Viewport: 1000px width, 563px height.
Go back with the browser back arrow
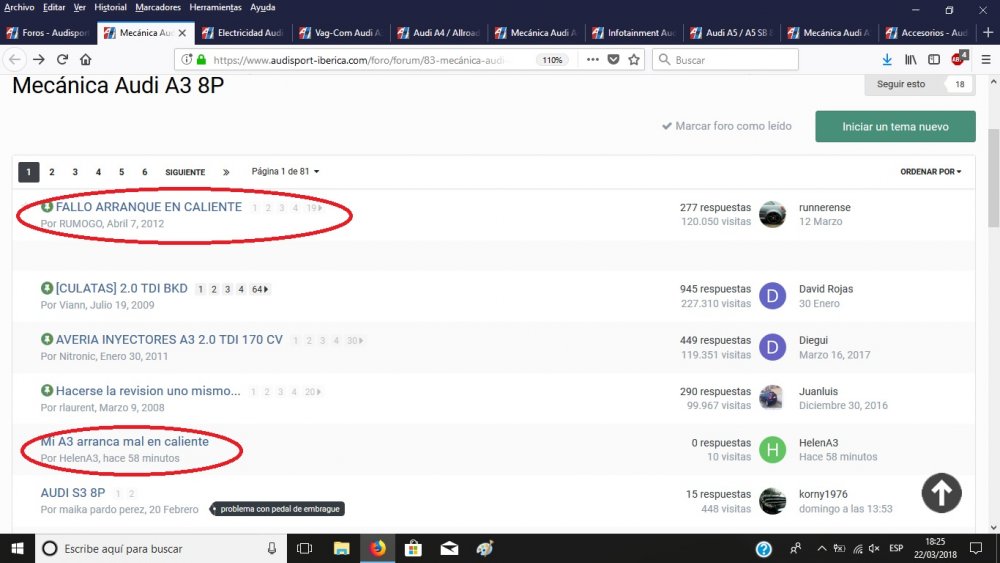tap(15, 59)
